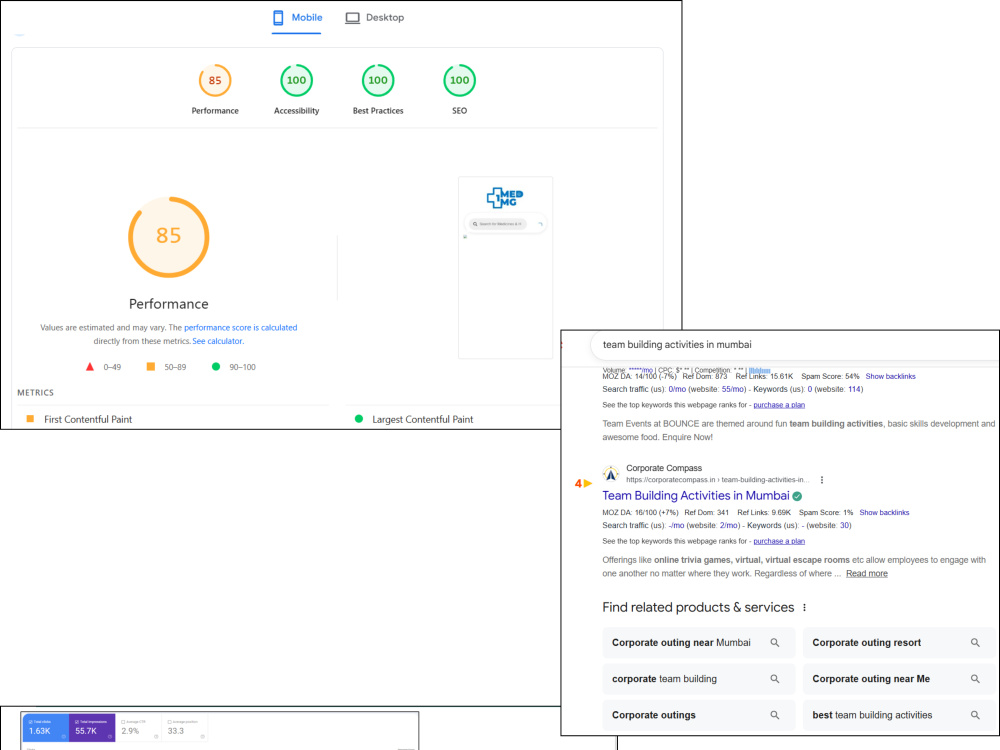Click the 55/mo website traffic value
Screen dimensions: 1000x750
coord(732,389)
